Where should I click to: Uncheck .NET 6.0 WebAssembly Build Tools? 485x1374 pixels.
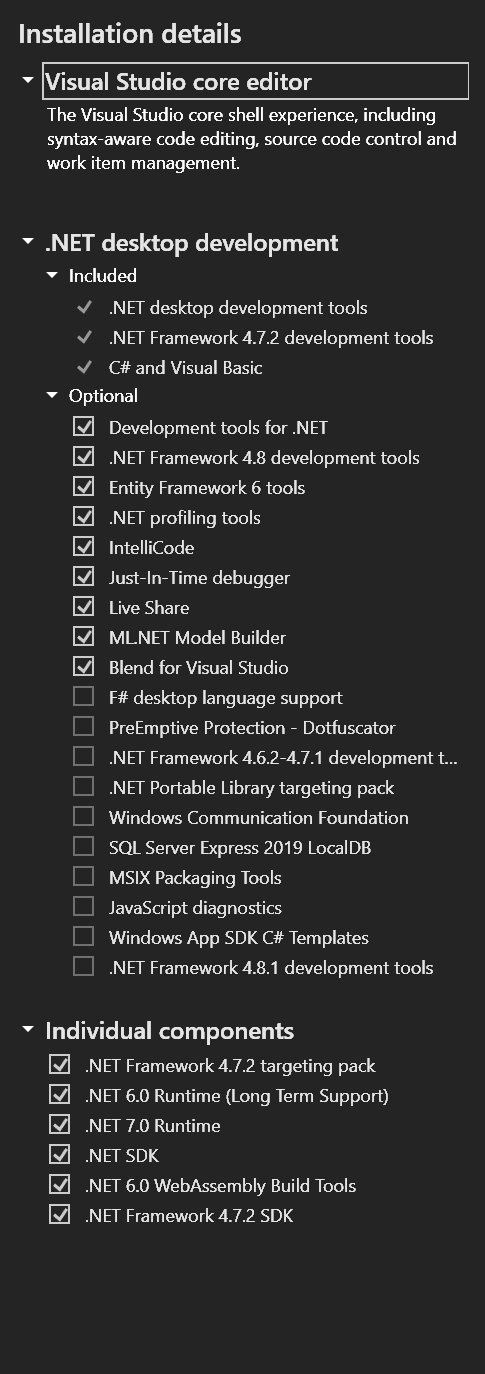pos(60,1185)
